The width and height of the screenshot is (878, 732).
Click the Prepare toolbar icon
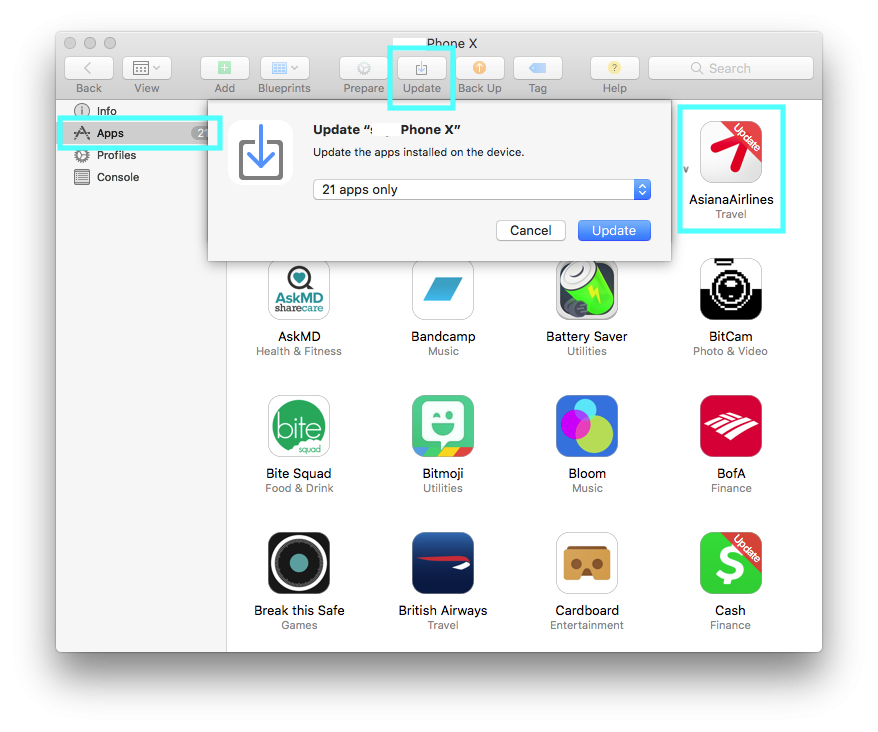pos(363,68)
